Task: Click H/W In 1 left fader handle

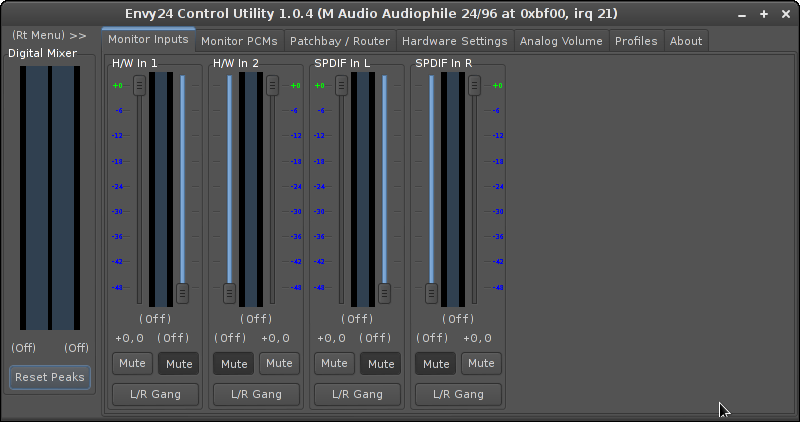Action: (x=139, y=85)
